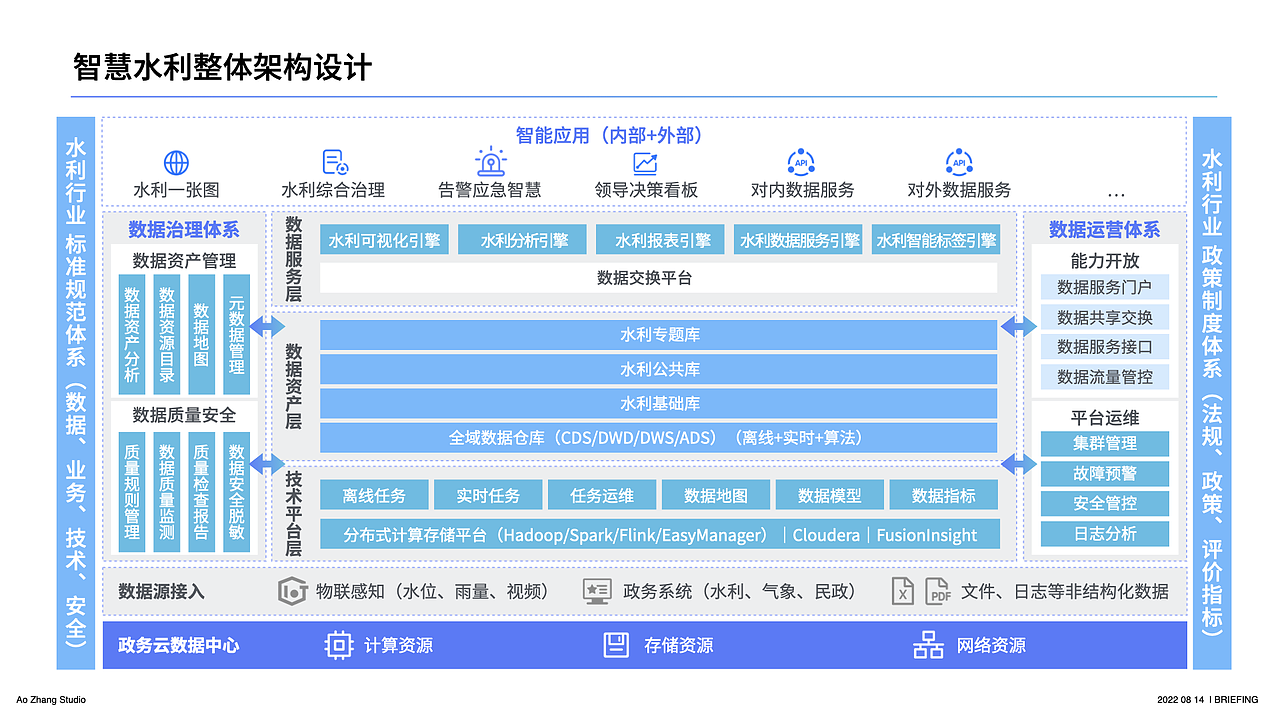The width and height of the screenshot is (1280, 720).
Task: Click the 水利行业政策制度体系 right sidebar
Action: (x=1212, y=393)
